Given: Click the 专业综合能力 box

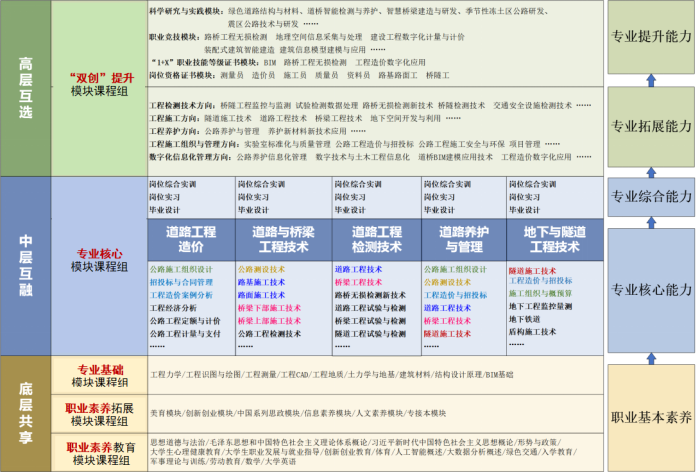Looking at the screenshot, I should pyautogui.click(x=652, y=197).
